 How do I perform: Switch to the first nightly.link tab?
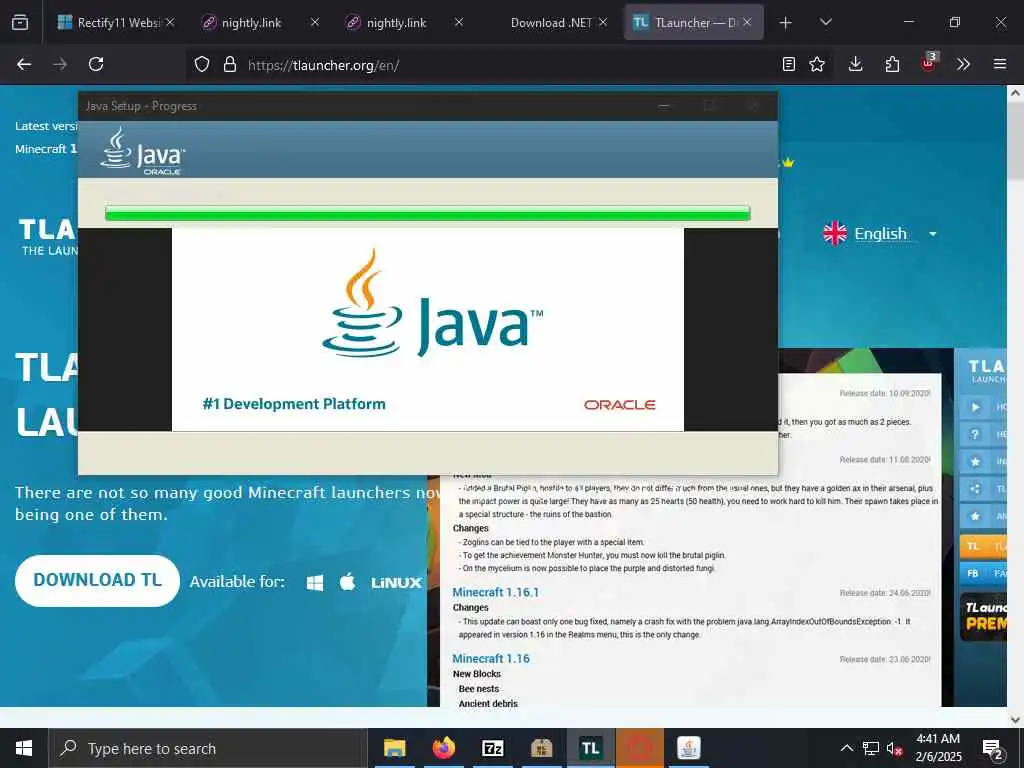(x=261, y=22)
